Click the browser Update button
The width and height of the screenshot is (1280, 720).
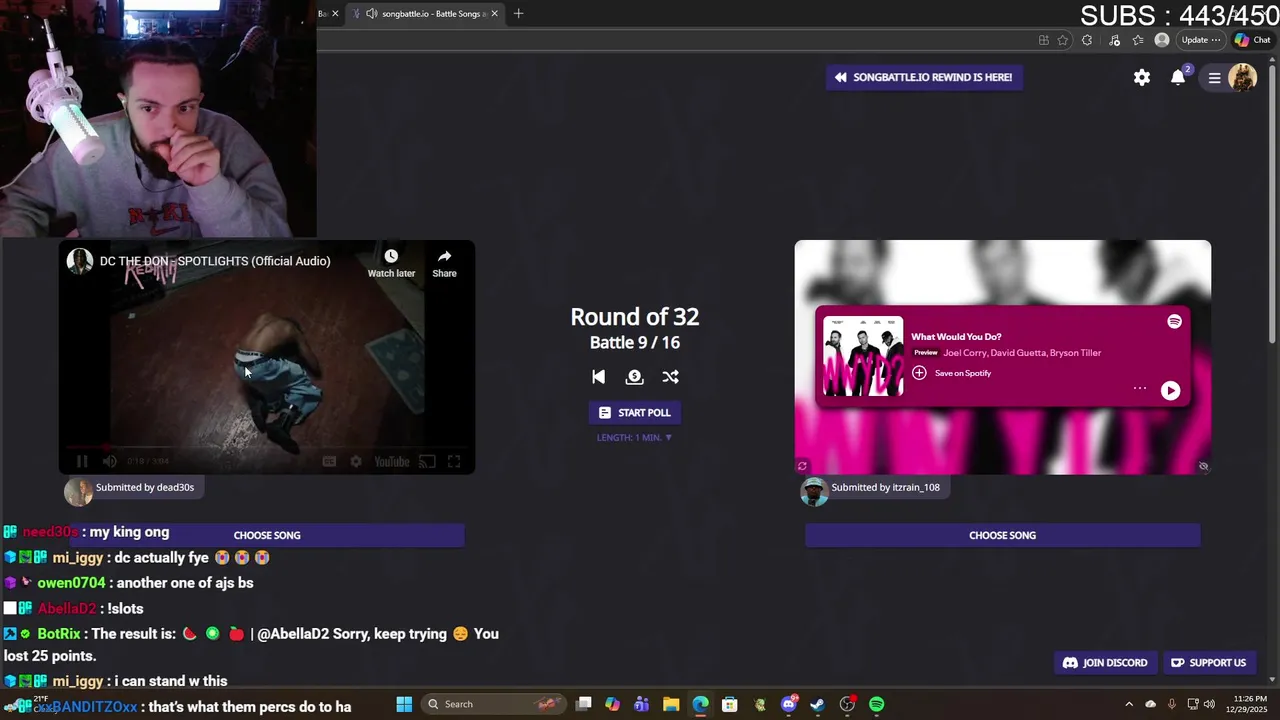[x=1200, y=40]
